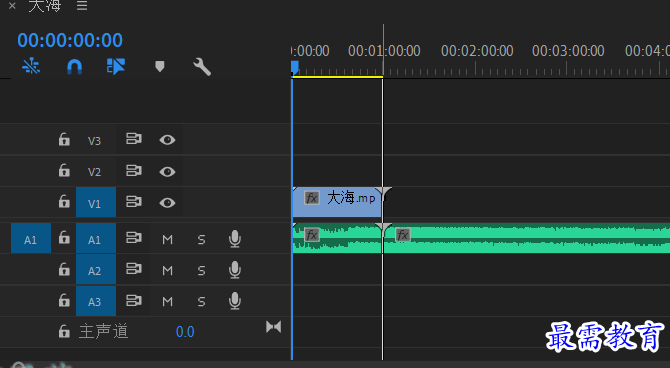Toggle the magnet snap in timeline
The width and height of the screenshot is (670, 368).
tap(74, 67)
